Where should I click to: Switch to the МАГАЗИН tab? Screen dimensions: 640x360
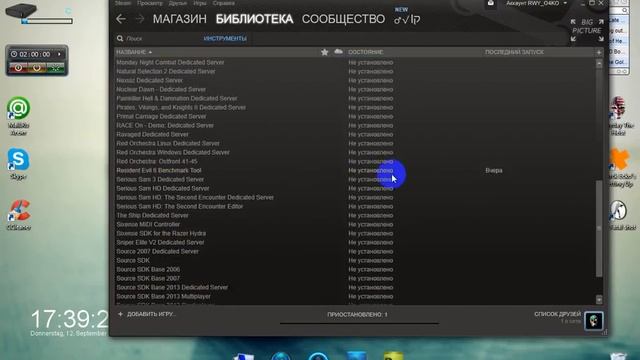click(x=180, y=19)
